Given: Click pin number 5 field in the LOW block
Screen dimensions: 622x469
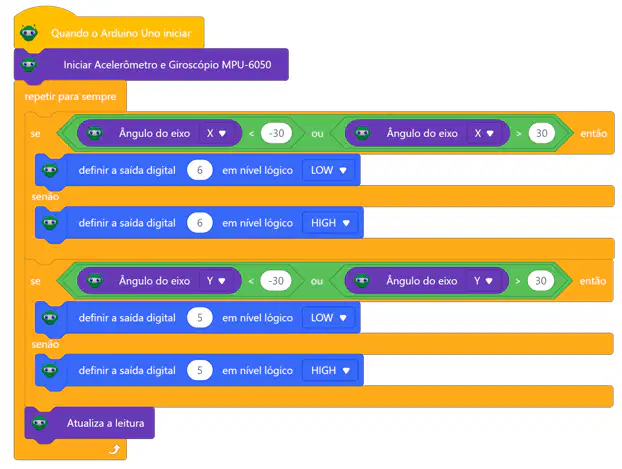Looking at the screenshot, I should point(200,318).
